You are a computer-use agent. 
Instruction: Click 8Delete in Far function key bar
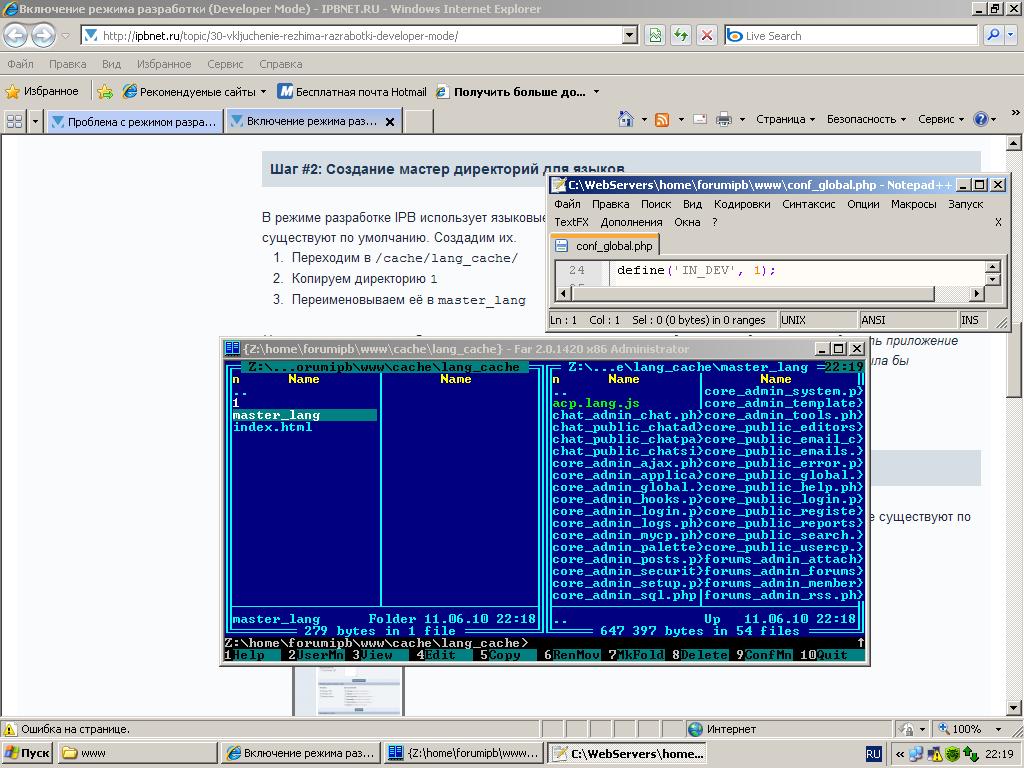tap(699, 655)
